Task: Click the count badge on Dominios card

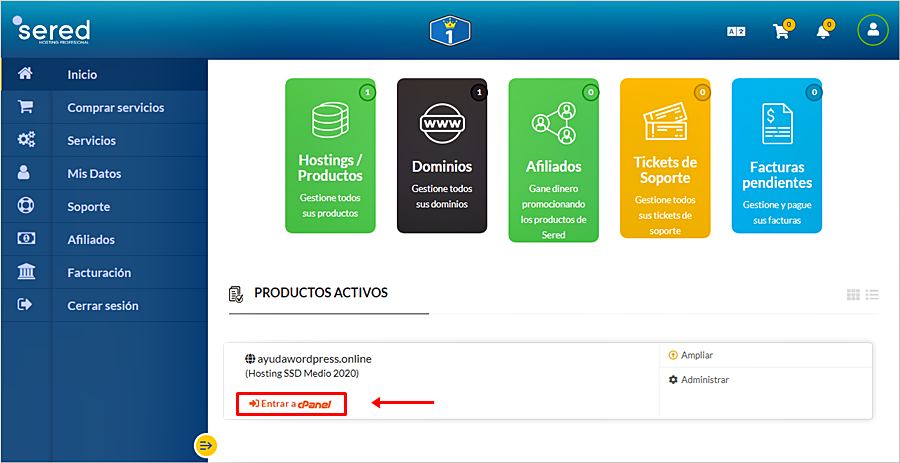Action: pos(479,92)
